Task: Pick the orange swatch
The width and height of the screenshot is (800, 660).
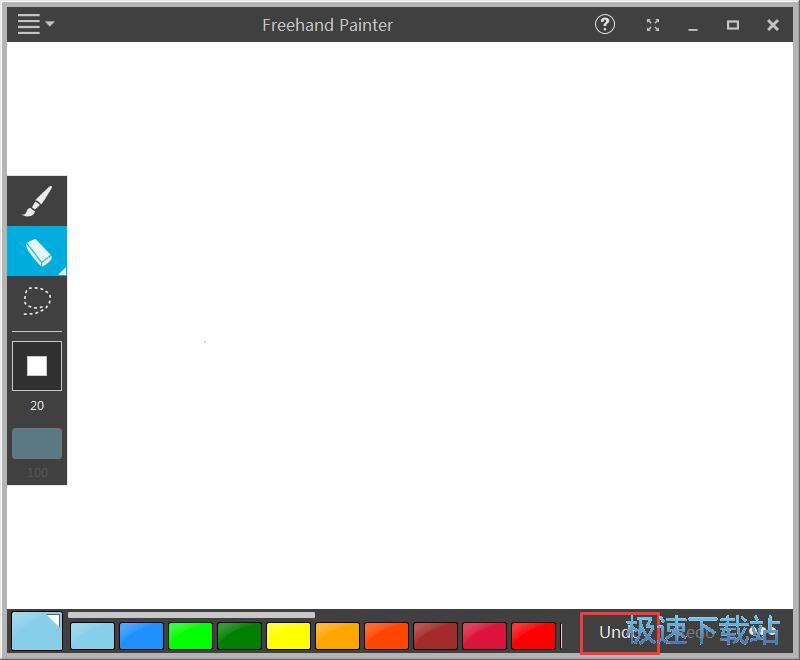Action: (337, 636)
